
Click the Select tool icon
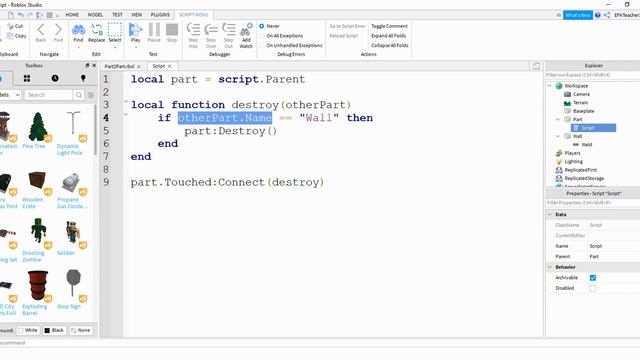pyautogui.click(x=115, y=30)
